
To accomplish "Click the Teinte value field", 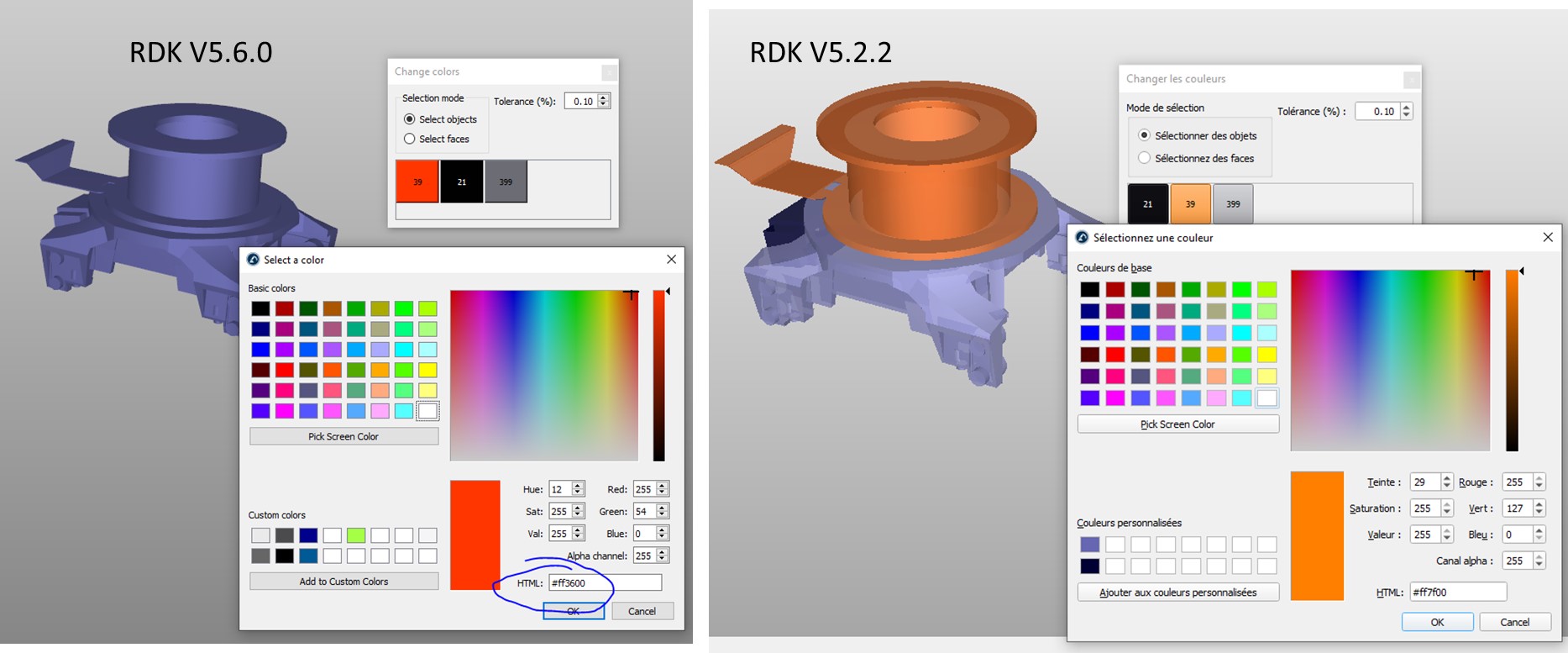I will (1425, 482).
